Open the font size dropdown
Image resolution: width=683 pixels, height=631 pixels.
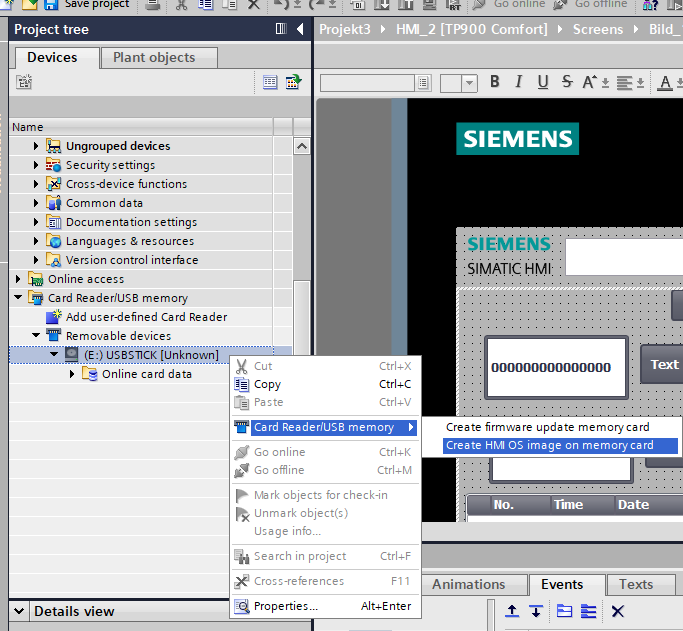click(471, 83)
